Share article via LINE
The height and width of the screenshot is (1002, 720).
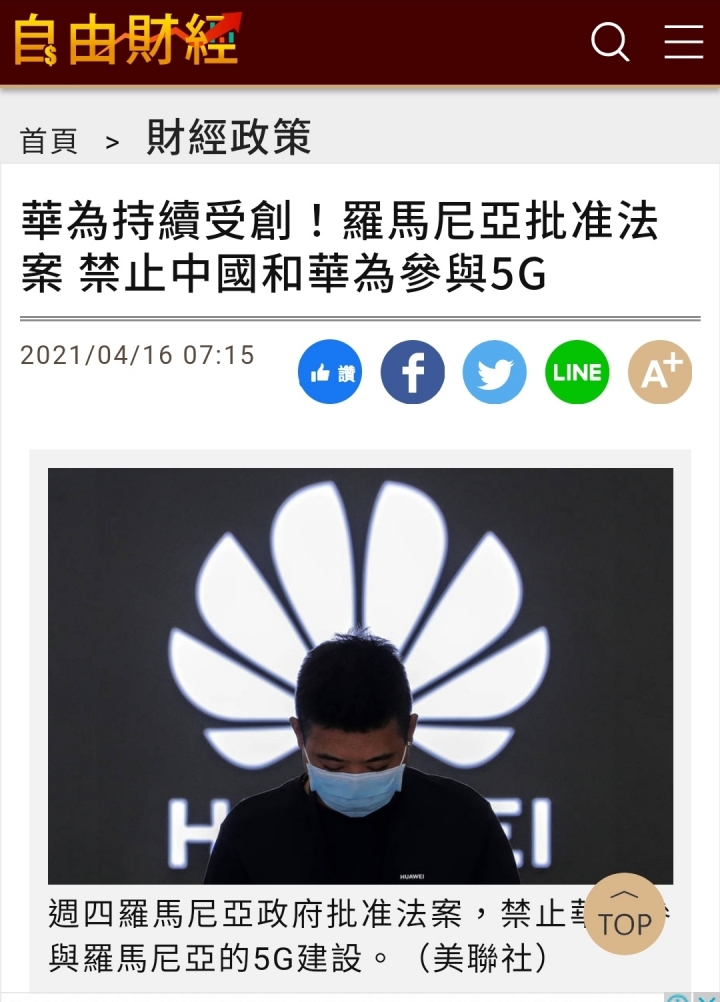pyautogui.click(x=577, y=372)
